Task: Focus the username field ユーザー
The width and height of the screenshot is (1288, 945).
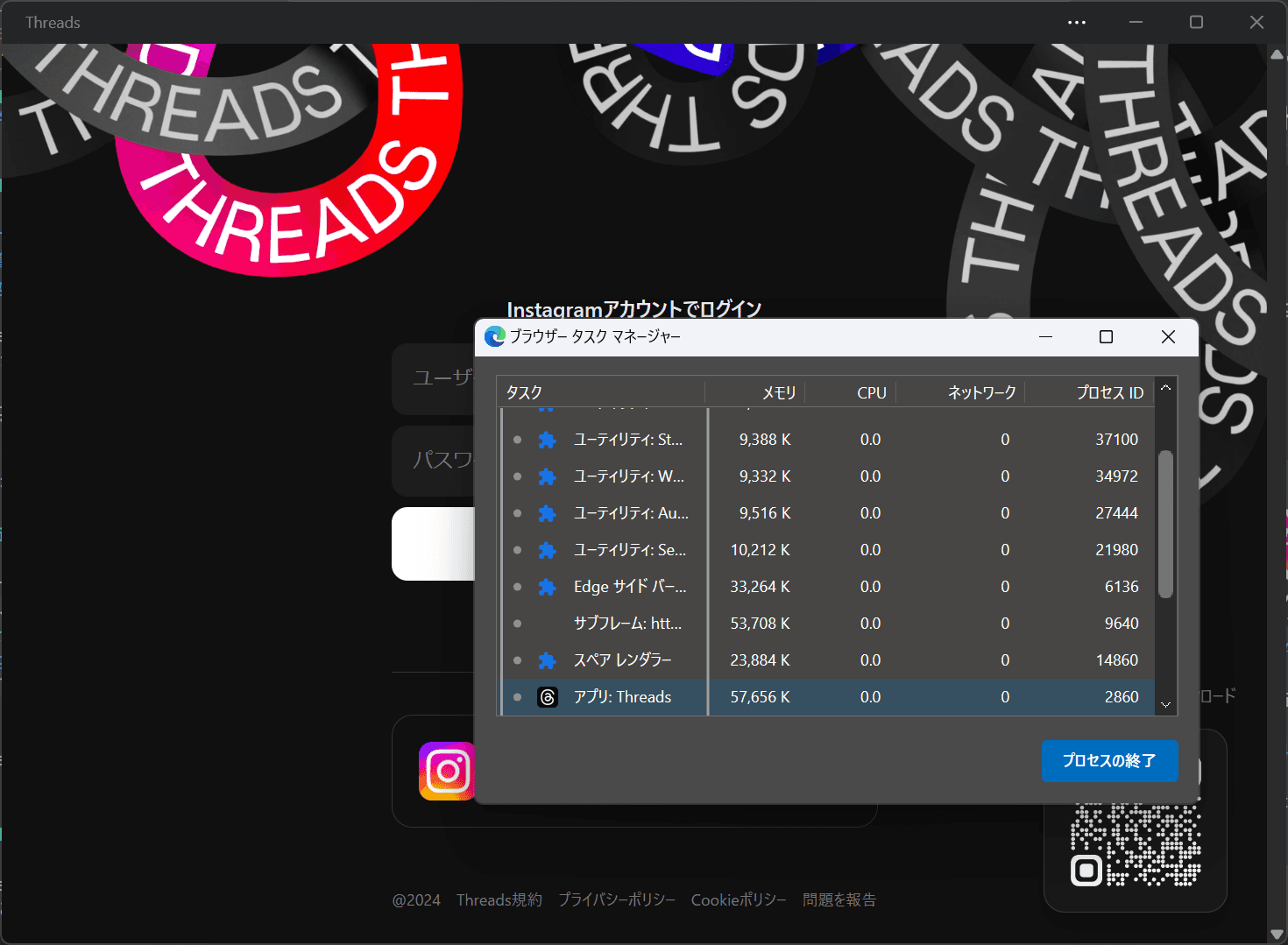Action: 433,378
